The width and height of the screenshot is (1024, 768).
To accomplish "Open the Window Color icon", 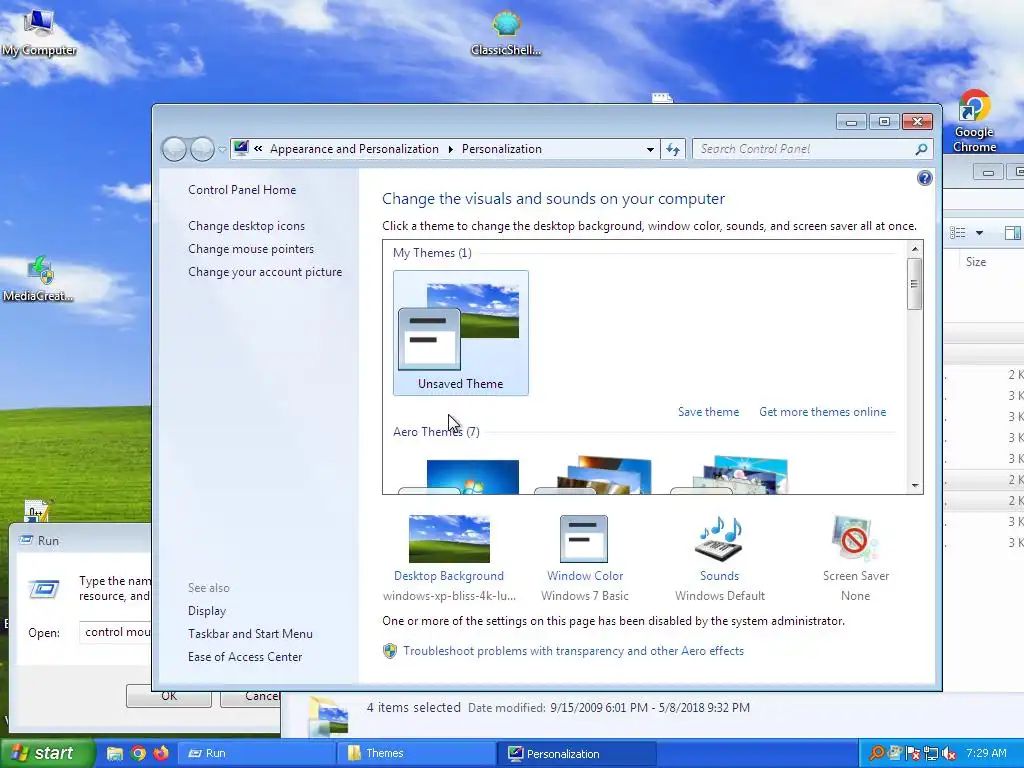I will (x=584, y=539).
